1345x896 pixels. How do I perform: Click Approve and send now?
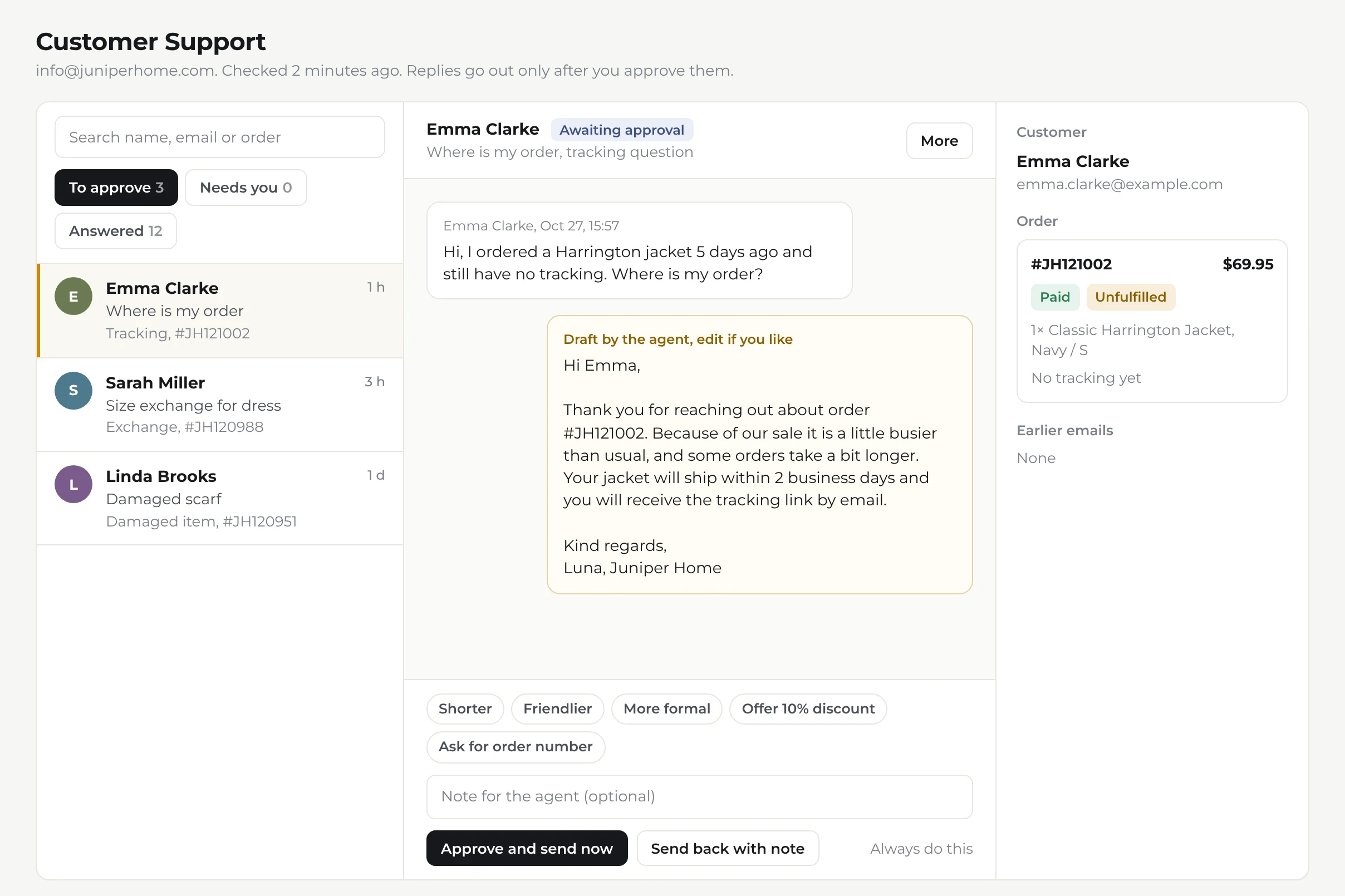527,848
